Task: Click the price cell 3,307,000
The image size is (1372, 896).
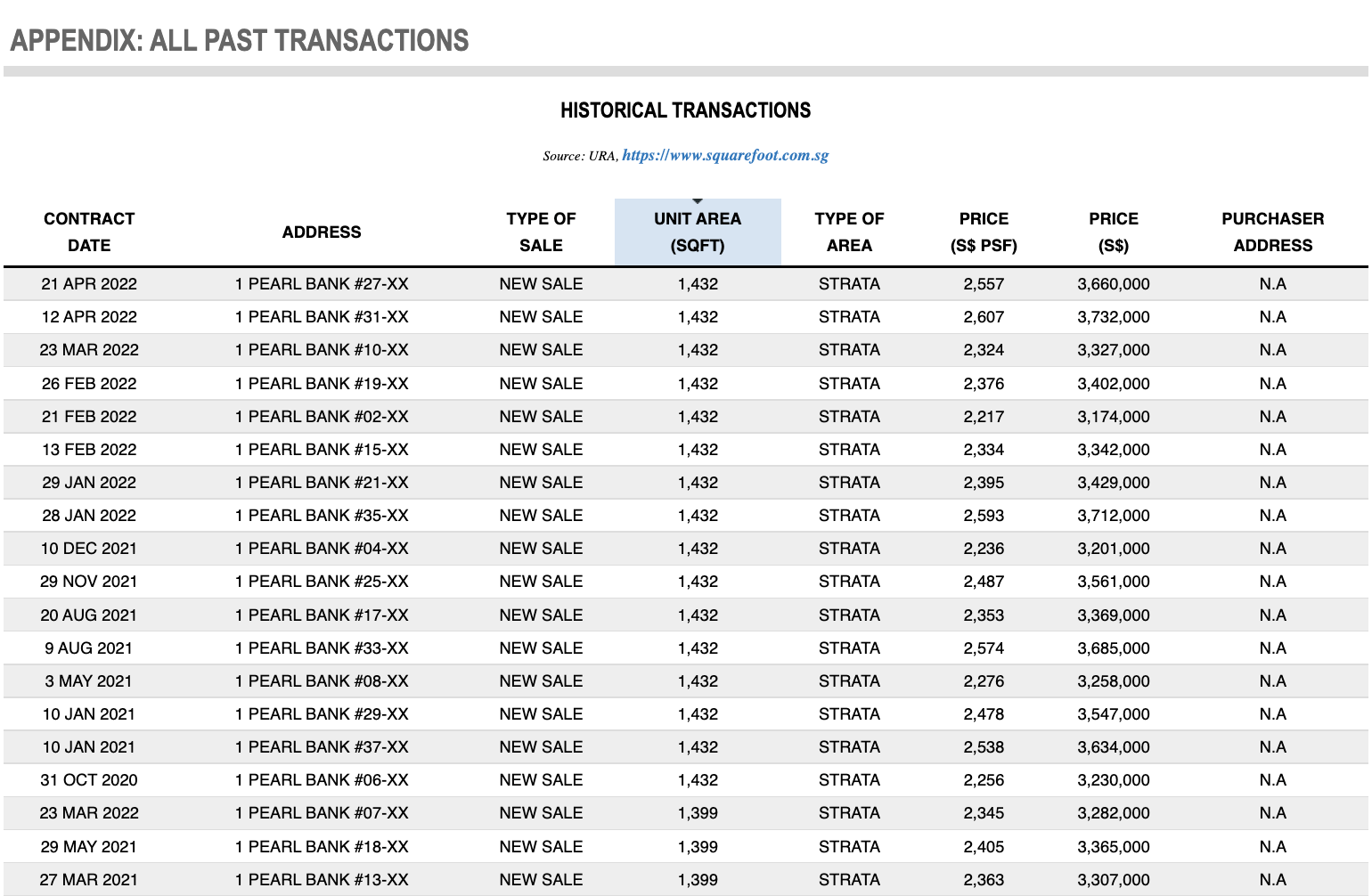Action: (1114, 880)
